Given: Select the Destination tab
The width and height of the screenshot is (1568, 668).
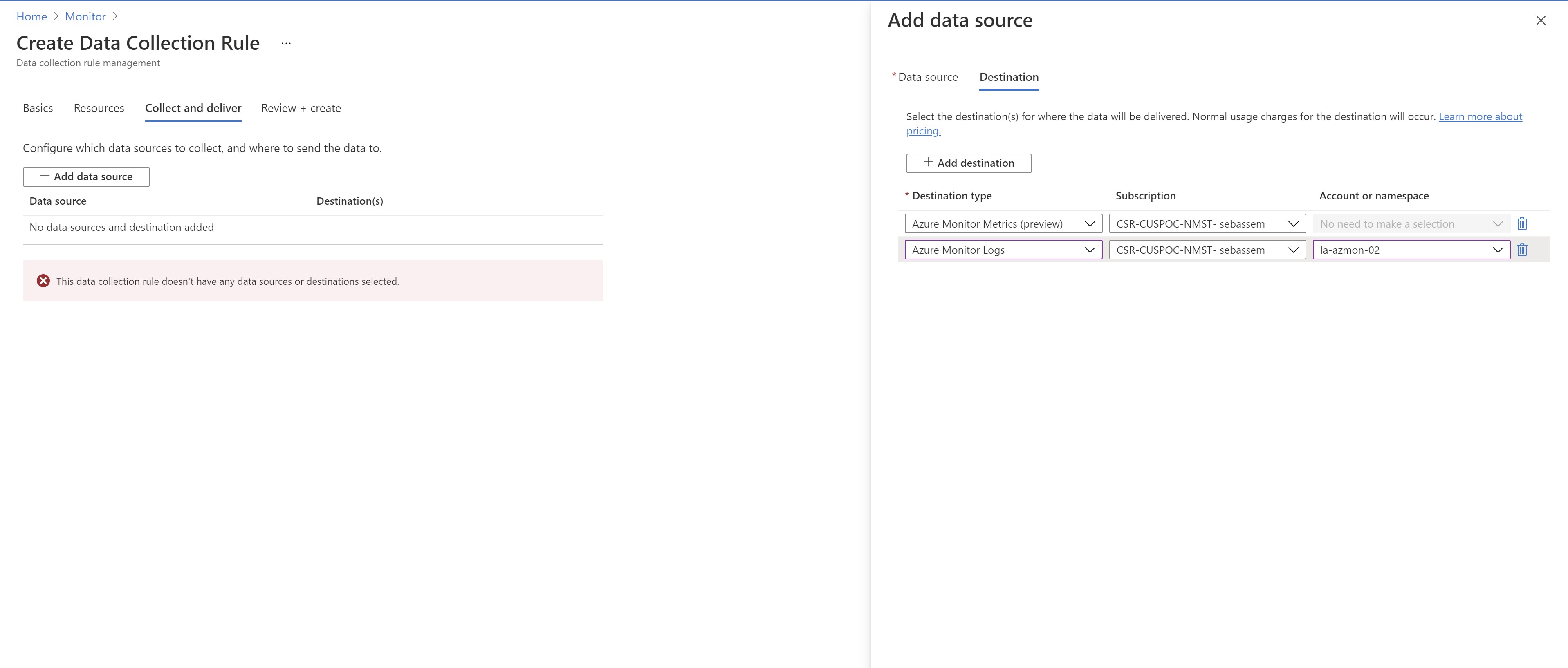Looking at the screenshot, I should click(1009, 77).
